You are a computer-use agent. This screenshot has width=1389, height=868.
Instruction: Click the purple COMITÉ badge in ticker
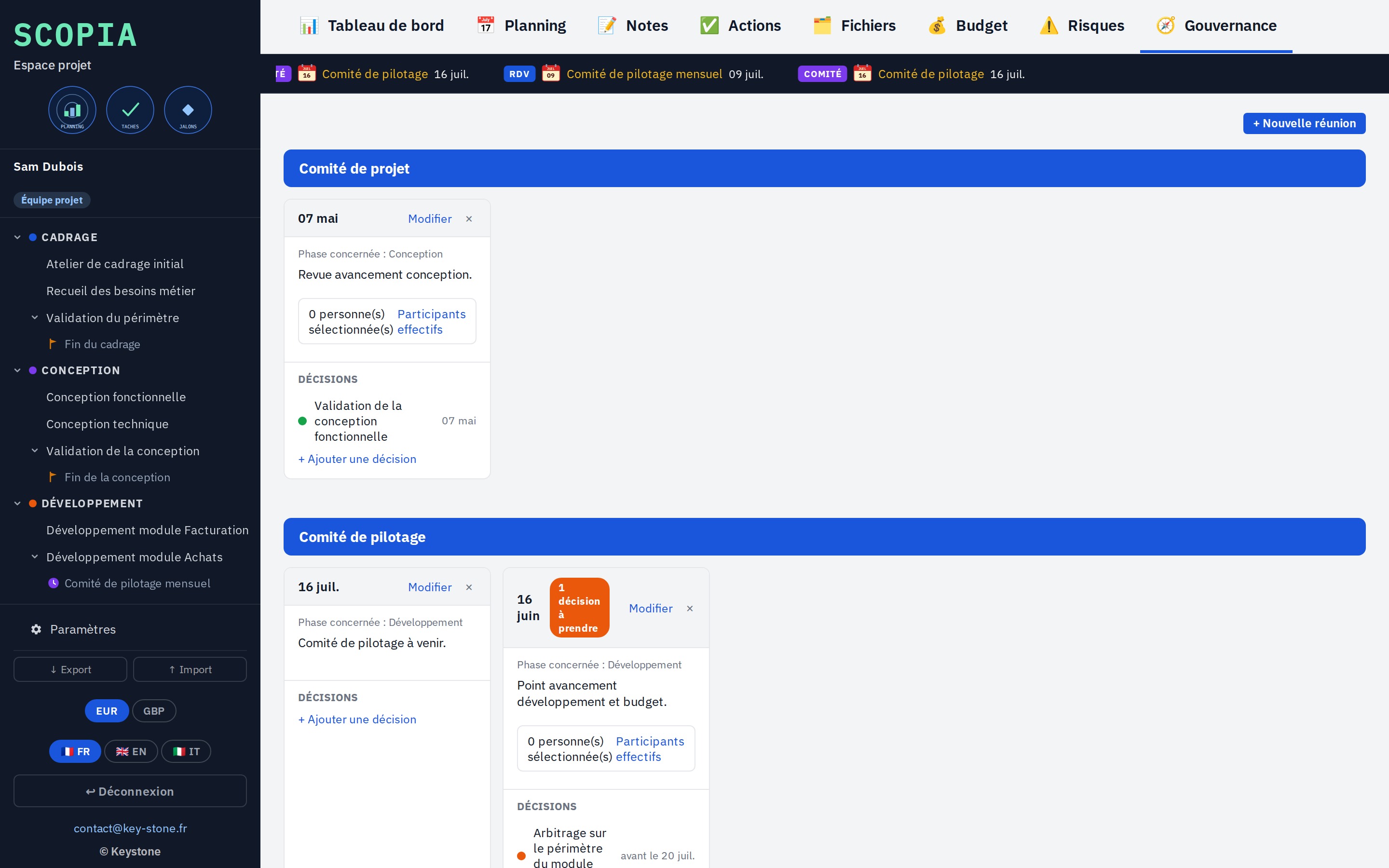pos(822,74)
